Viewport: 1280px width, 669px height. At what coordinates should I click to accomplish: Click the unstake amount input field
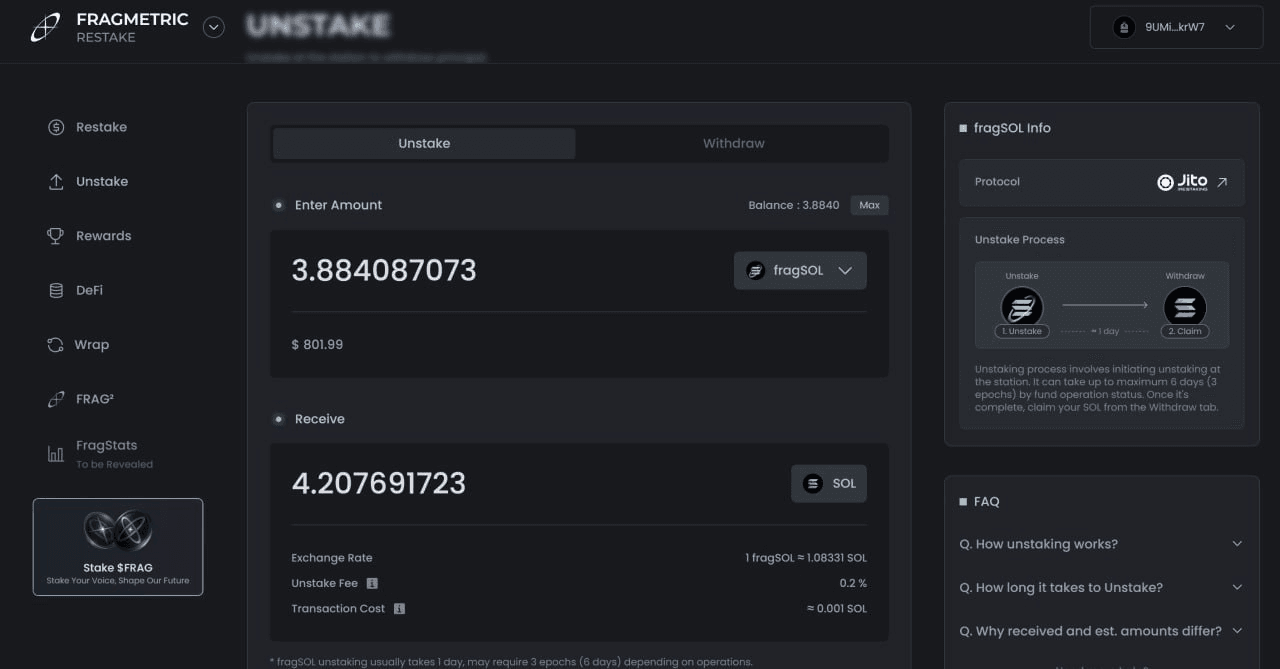coord(450,270)
